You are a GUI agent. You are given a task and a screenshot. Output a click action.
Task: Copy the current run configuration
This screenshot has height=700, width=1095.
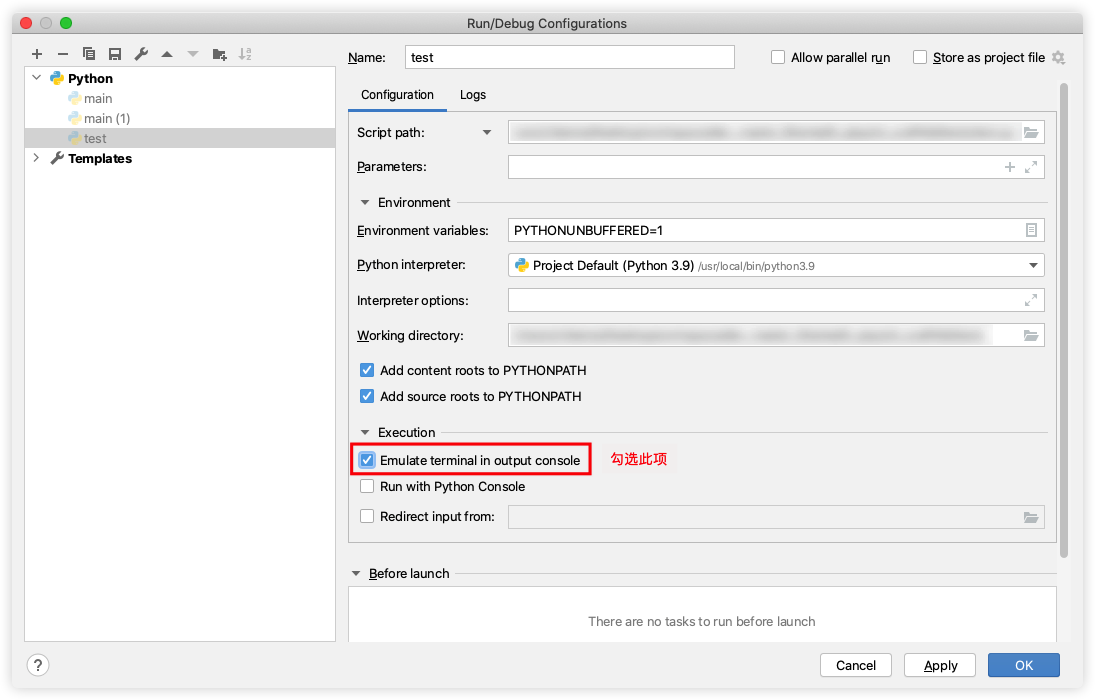88,53
